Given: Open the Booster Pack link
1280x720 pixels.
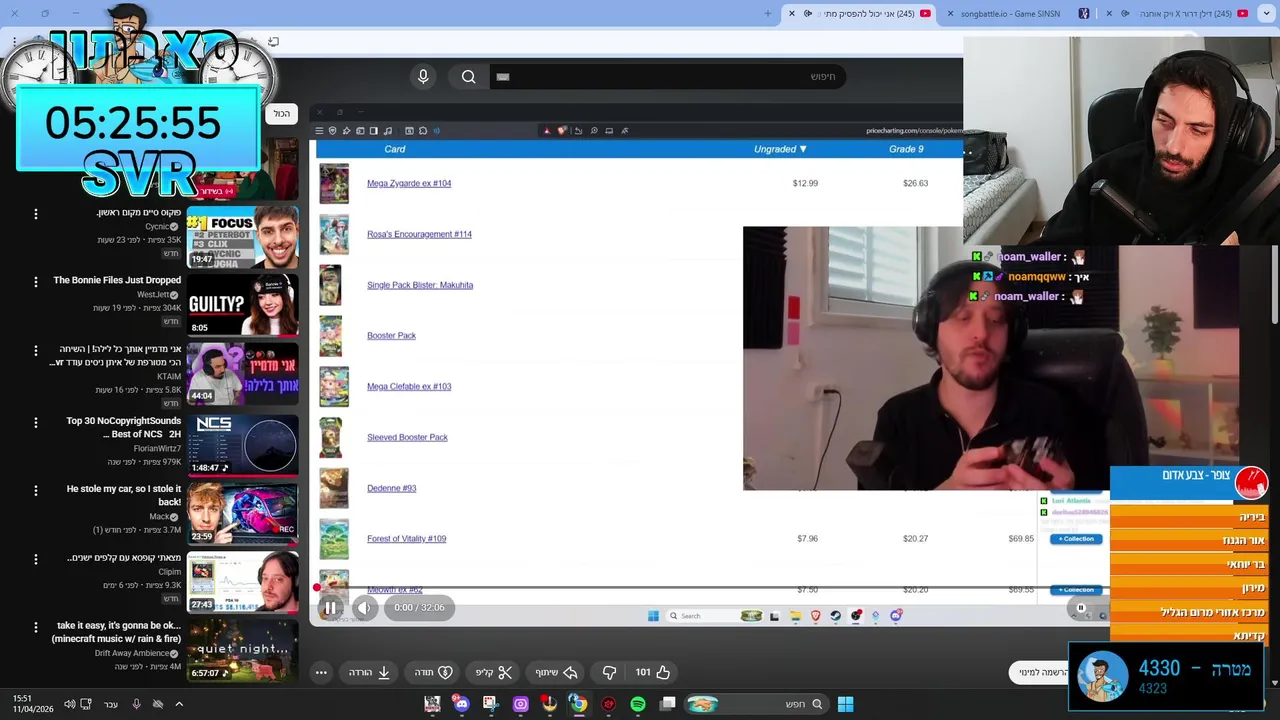Looking at the screenshot, I should click(391, 336).
